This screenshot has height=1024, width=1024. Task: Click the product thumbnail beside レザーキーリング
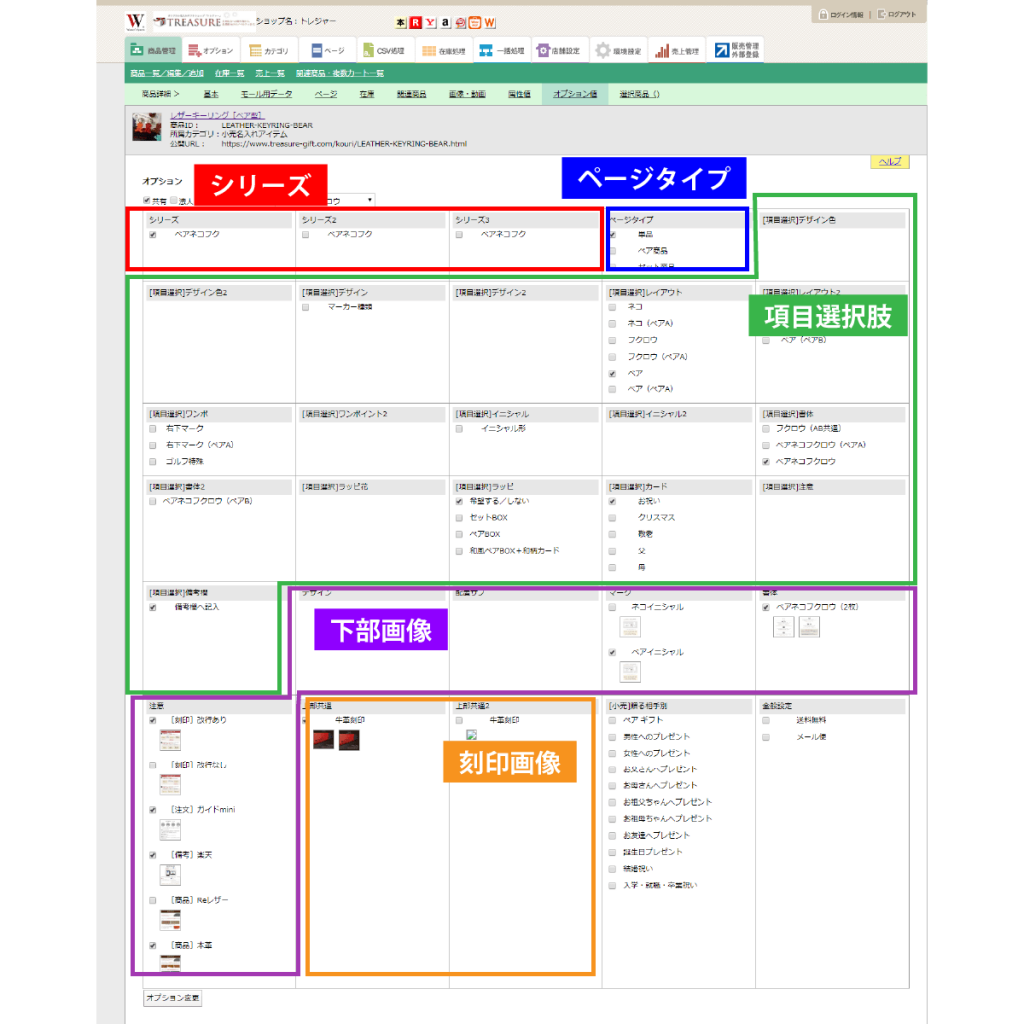pos(148,127)
